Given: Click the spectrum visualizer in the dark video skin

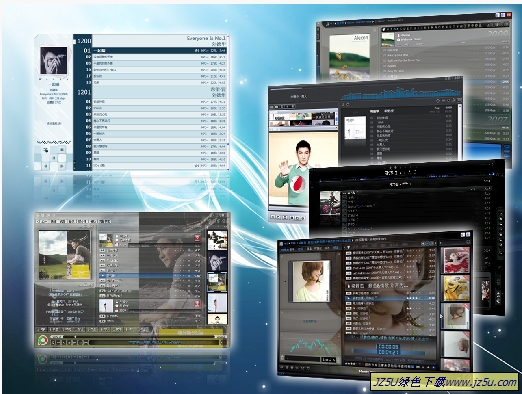Looking at the screenshot, I should 400,93.
